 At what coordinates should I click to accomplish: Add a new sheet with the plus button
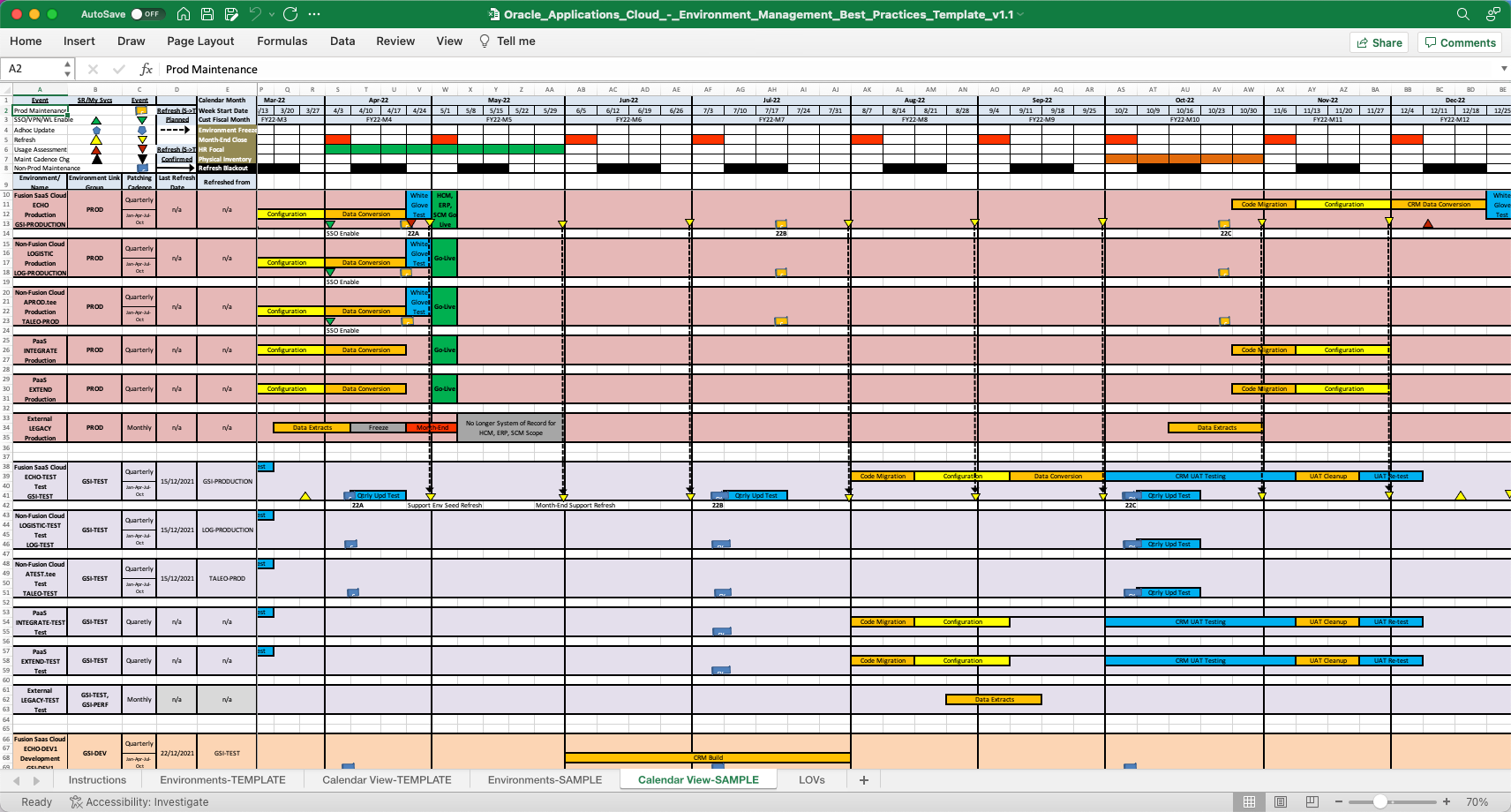point(863,780)
